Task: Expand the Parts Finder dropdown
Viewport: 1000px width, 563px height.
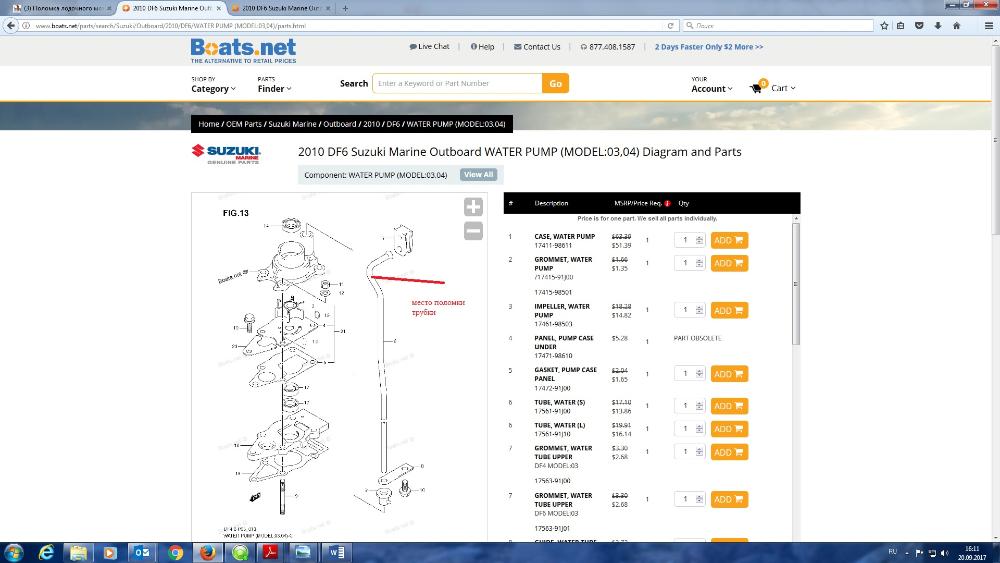Action: [x=275, y=89]
